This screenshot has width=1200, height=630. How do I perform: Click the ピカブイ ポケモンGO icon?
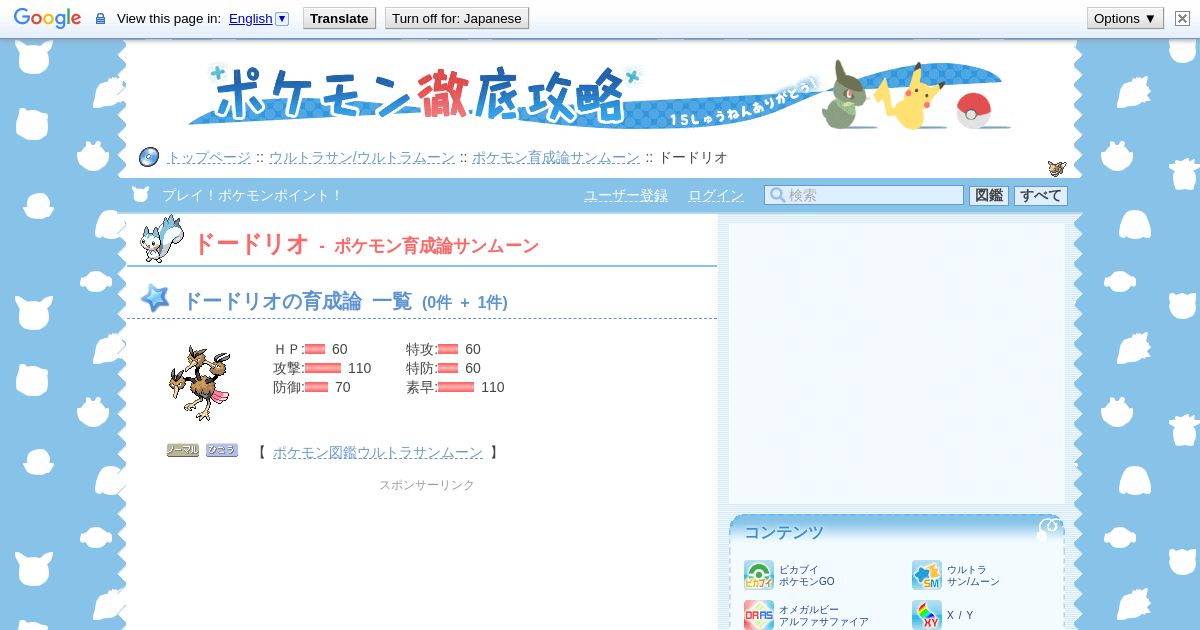coord(759,575)
